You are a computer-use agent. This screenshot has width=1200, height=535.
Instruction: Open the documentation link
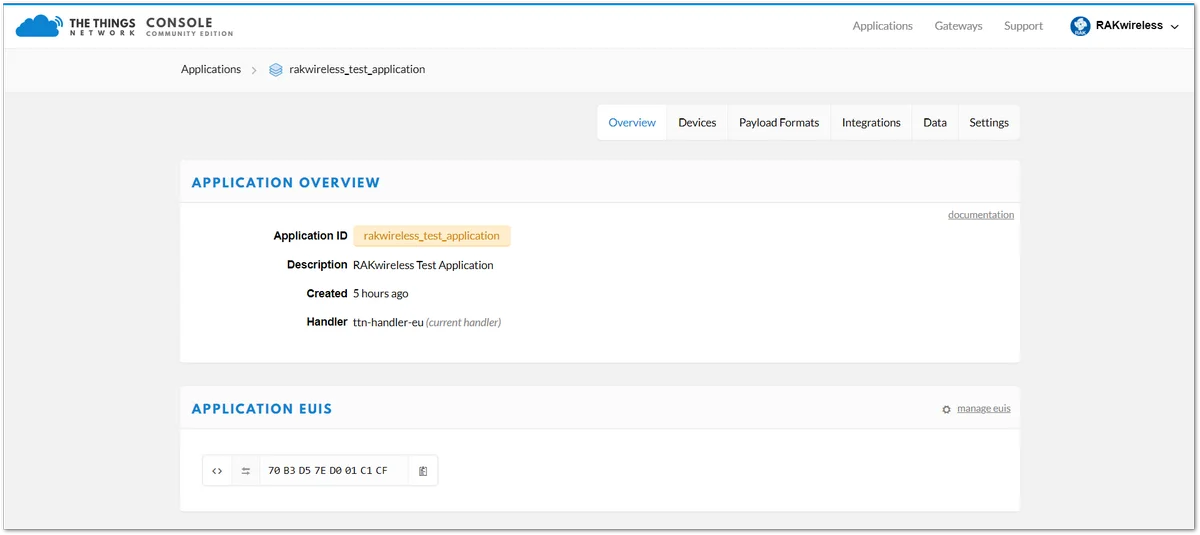point(981,215)
